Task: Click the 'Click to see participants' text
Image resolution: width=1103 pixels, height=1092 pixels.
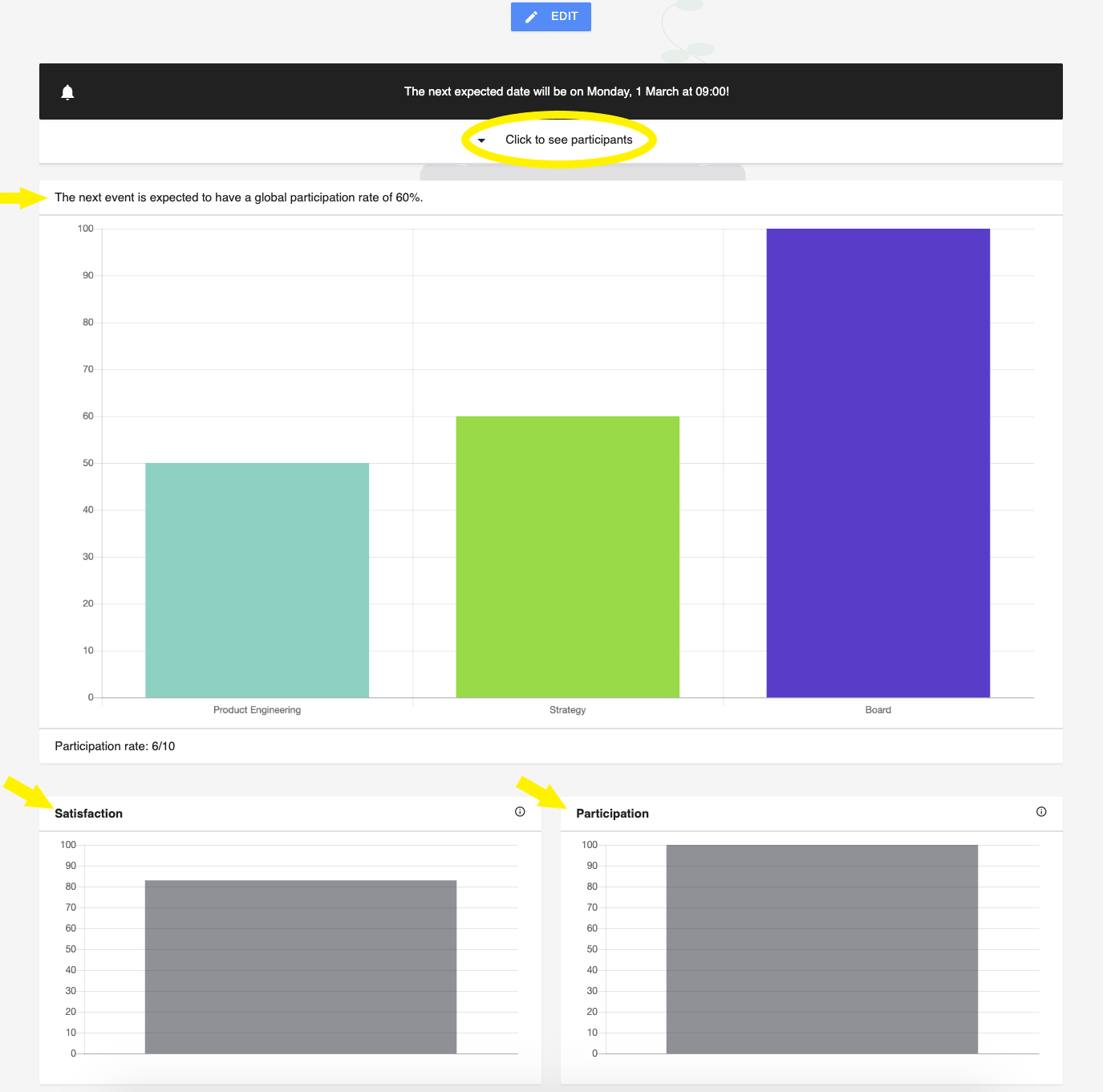Action: [569, 140]
